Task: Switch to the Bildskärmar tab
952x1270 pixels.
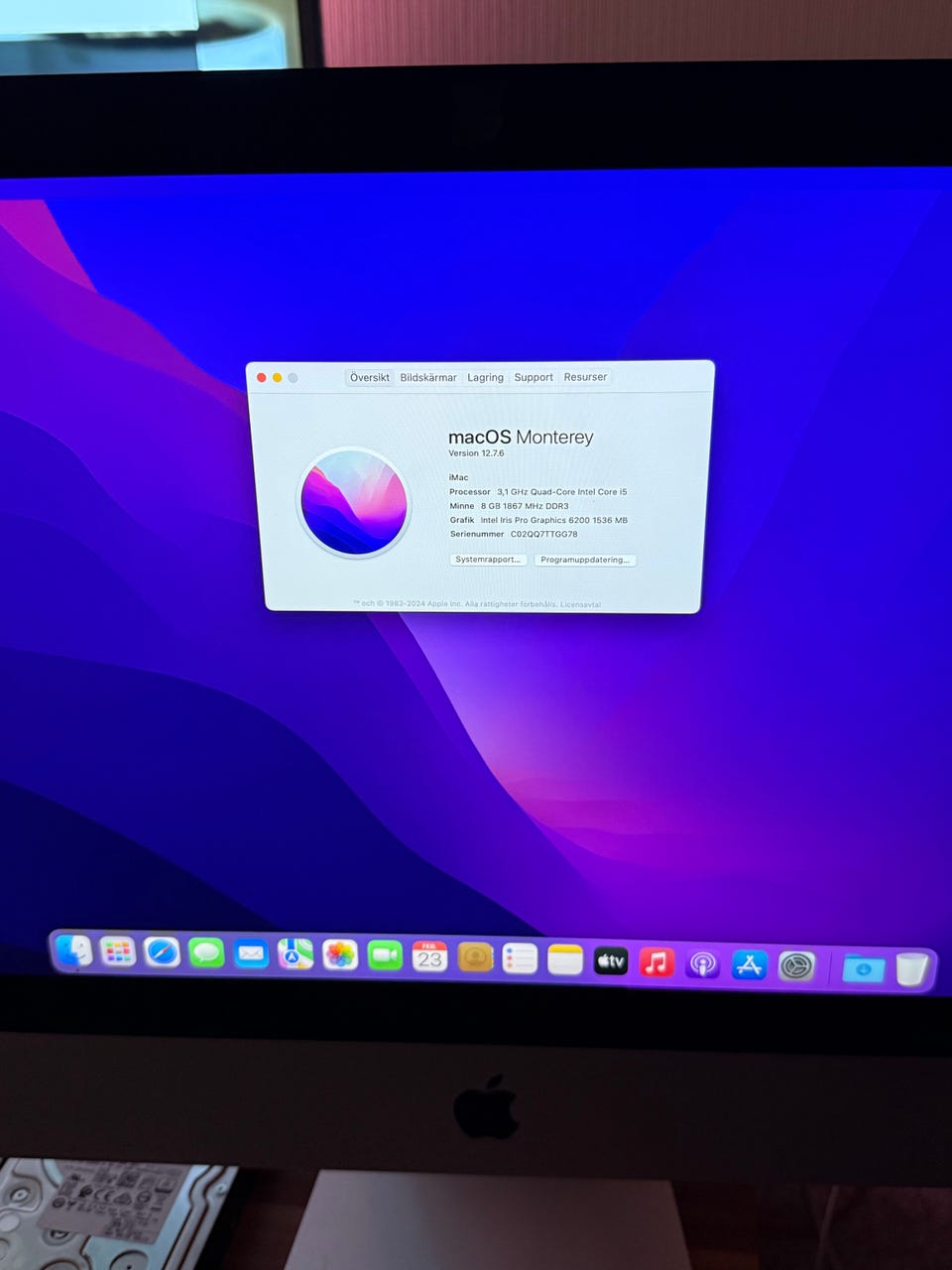Action: (428, 377)
